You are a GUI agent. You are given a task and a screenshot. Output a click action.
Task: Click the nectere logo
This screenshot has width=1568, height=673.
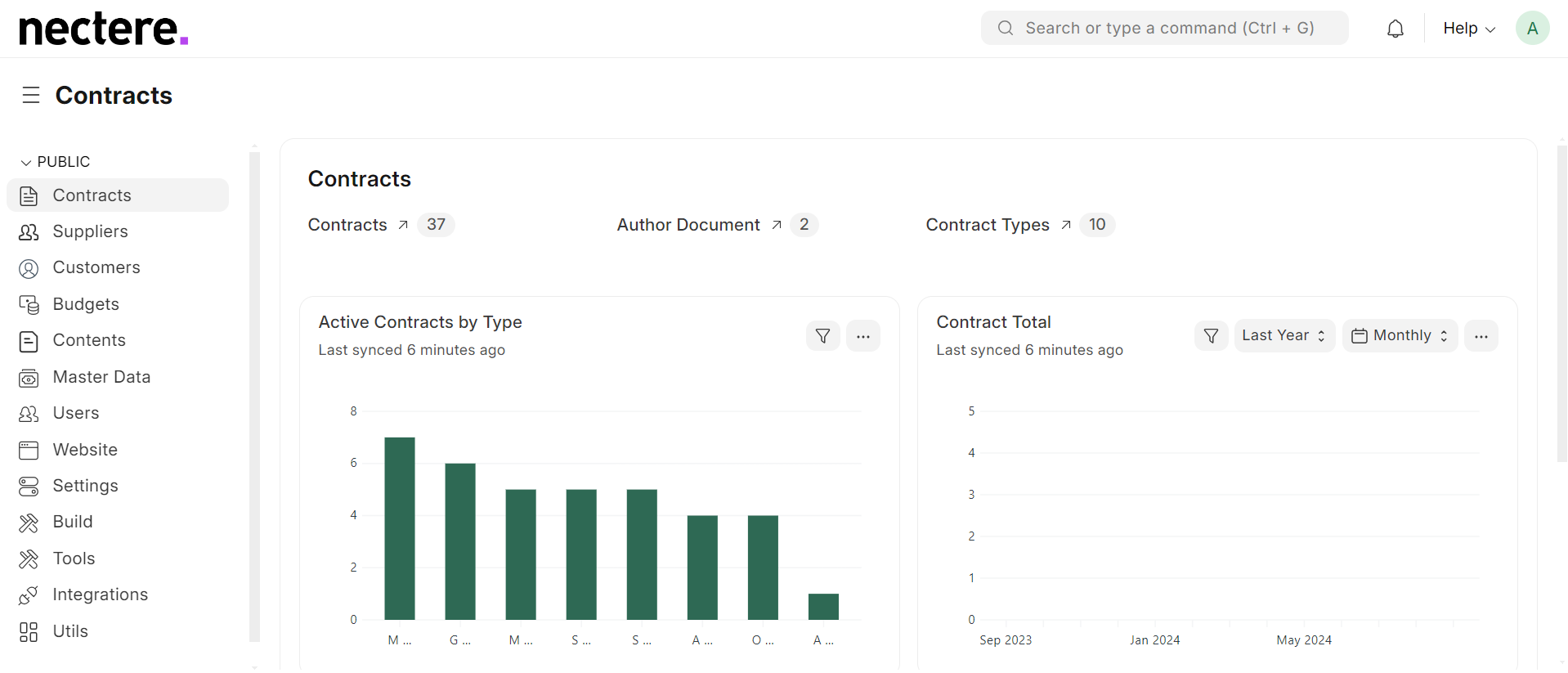(104, 29)
